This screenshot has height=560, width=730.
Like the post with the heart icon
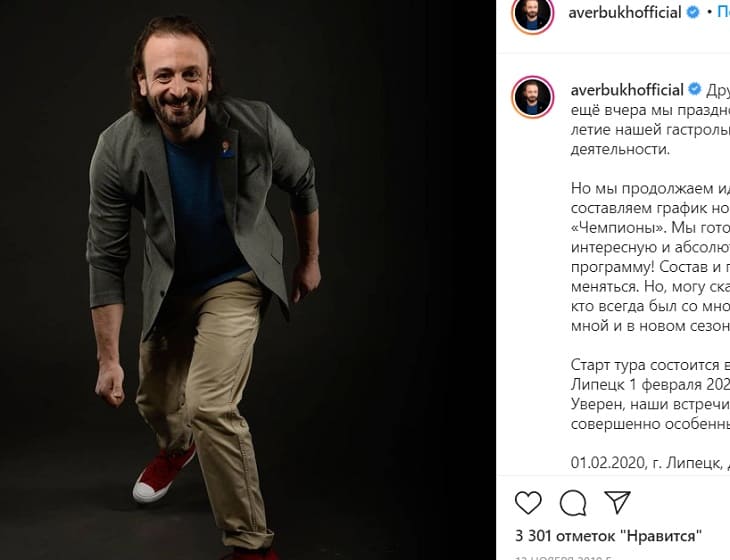coord(527,502)
